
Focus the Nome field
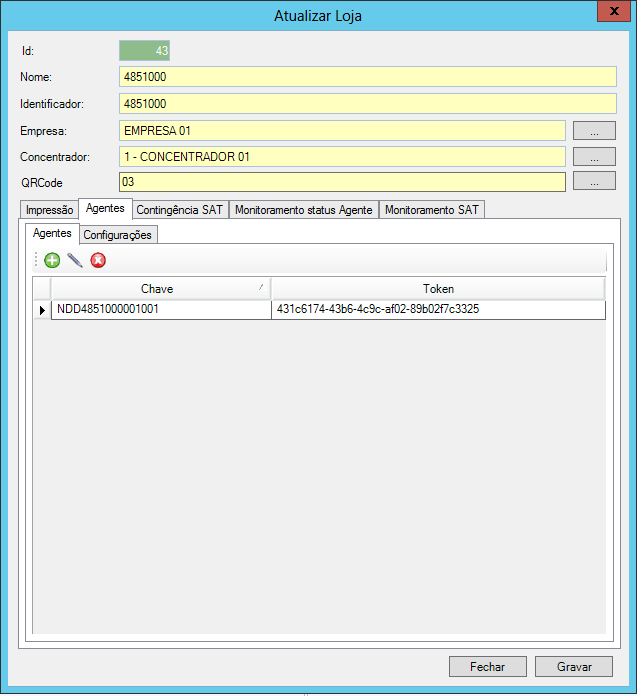368,76
